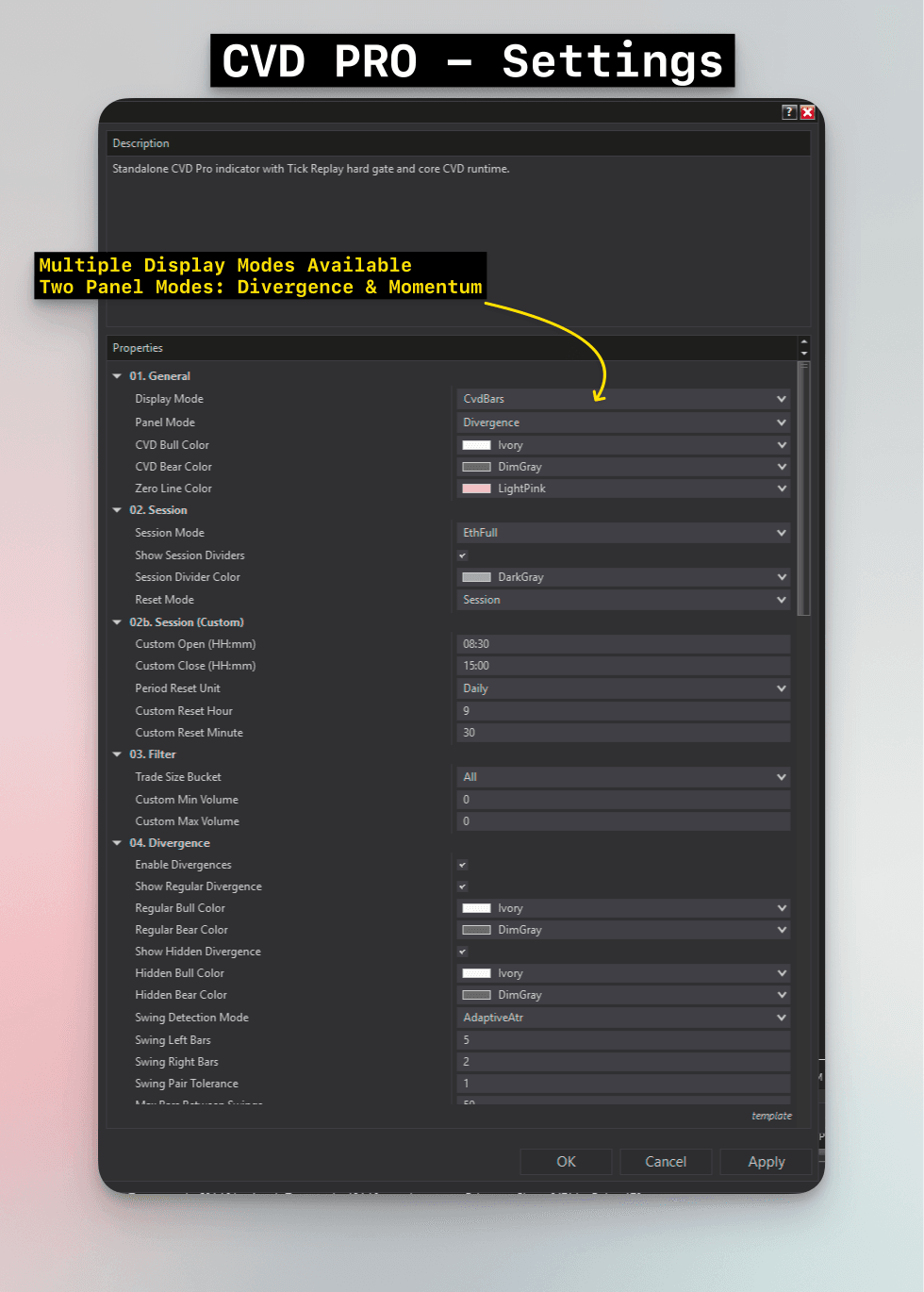Collapse the 01. General section
924x1292 pixels.
pyautogui.click(x=117, y=375)
